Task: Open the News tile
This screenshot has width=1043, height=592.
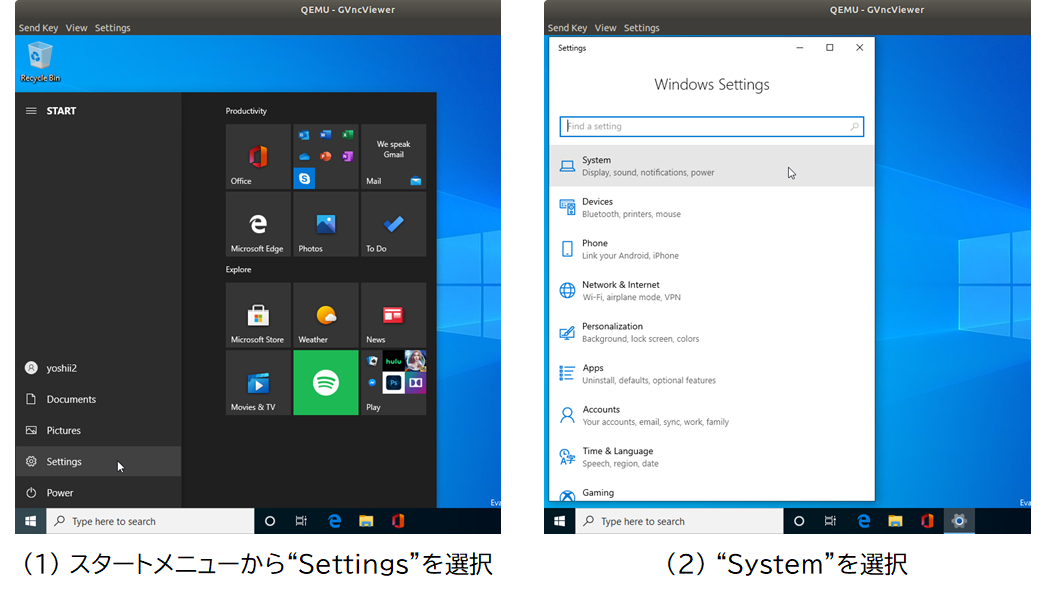Action: click(392, 314)
